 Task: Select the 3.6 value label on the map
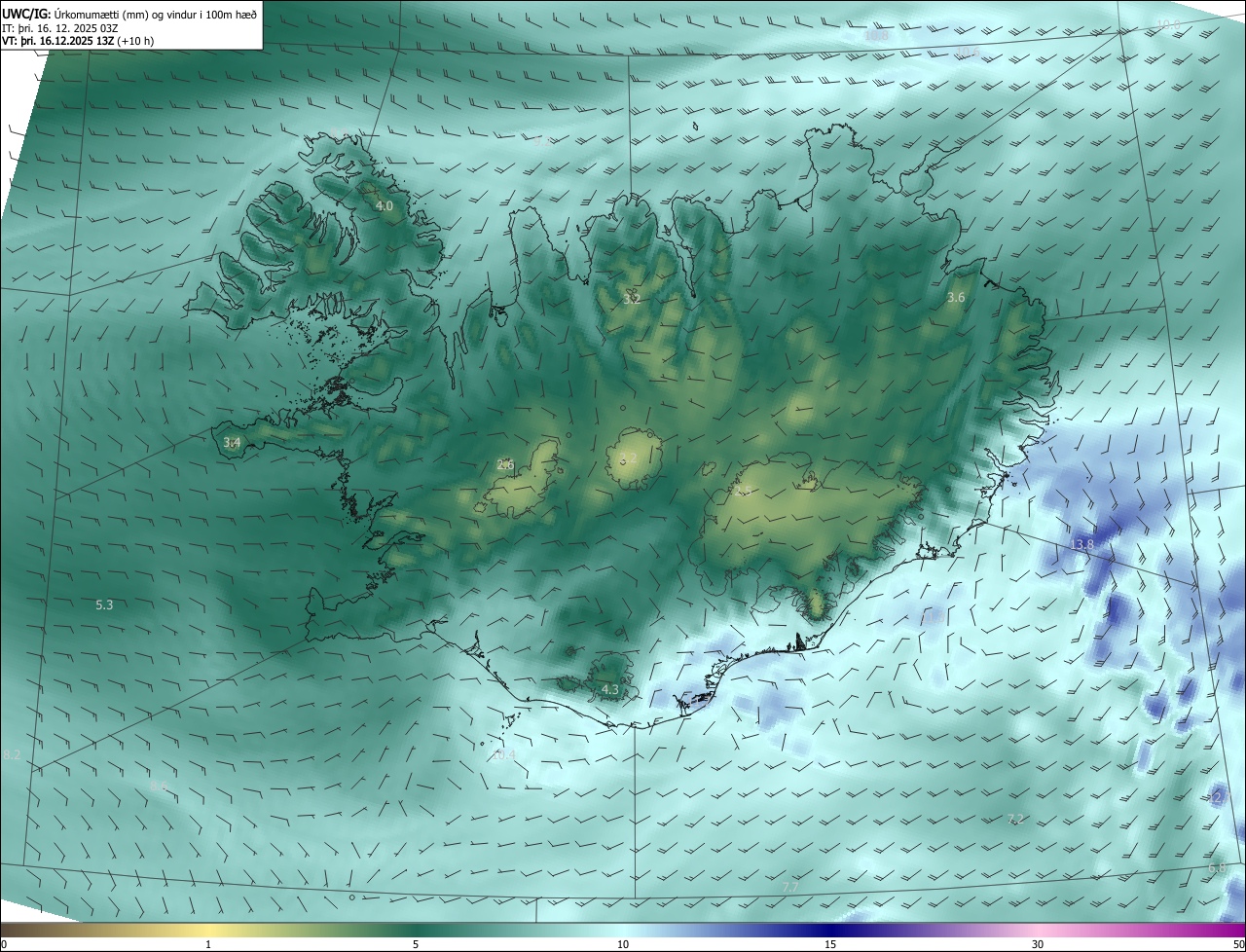[956, 298]
